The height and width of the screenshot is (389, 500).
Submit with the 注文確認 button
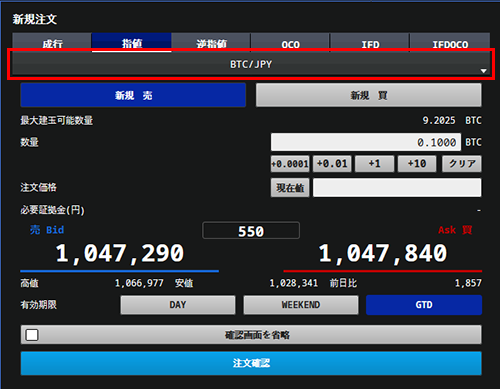point(251,363)
